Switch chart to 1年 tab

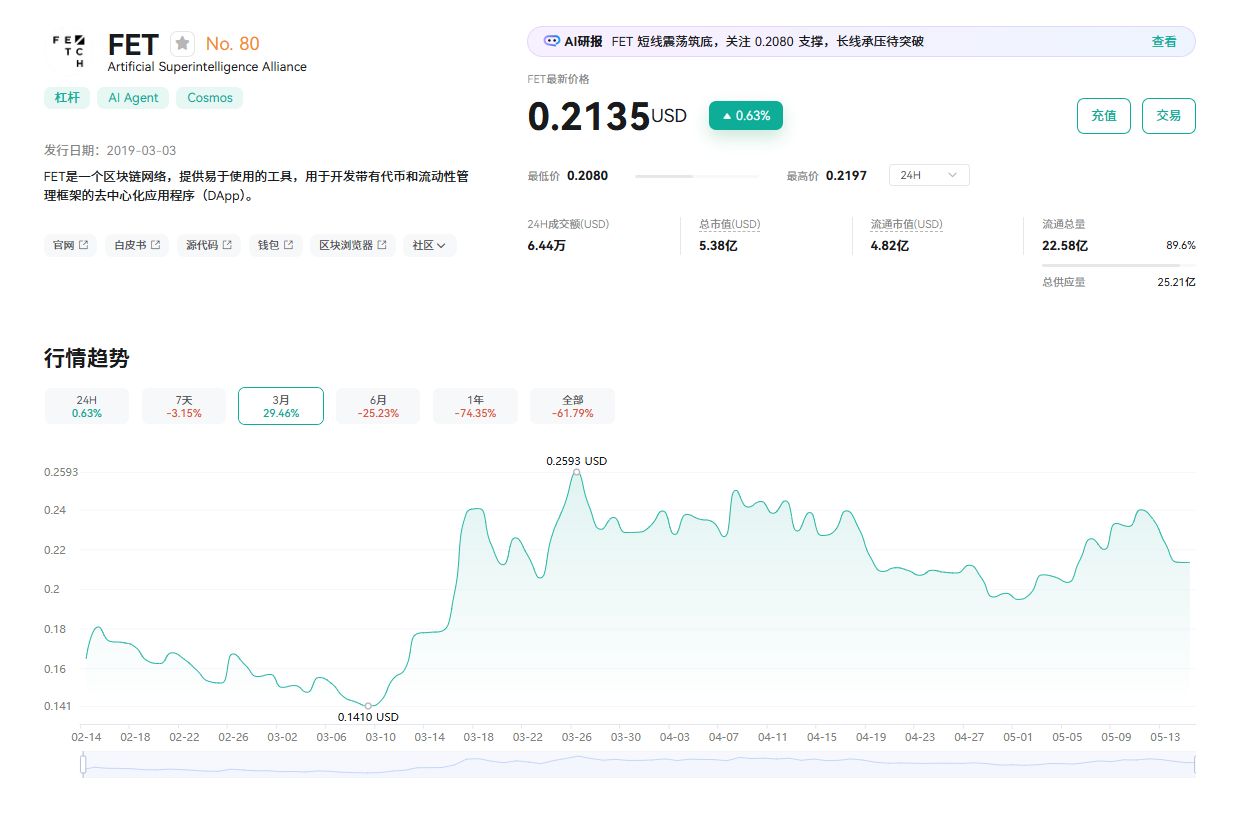coord(475,406)
